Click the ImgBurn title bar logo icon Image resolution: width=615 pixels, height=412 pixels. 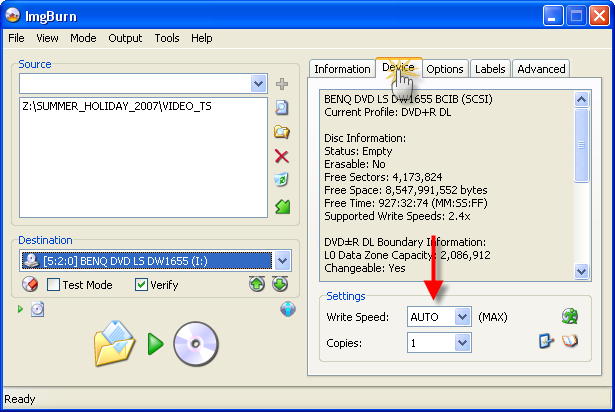(13, 15)
